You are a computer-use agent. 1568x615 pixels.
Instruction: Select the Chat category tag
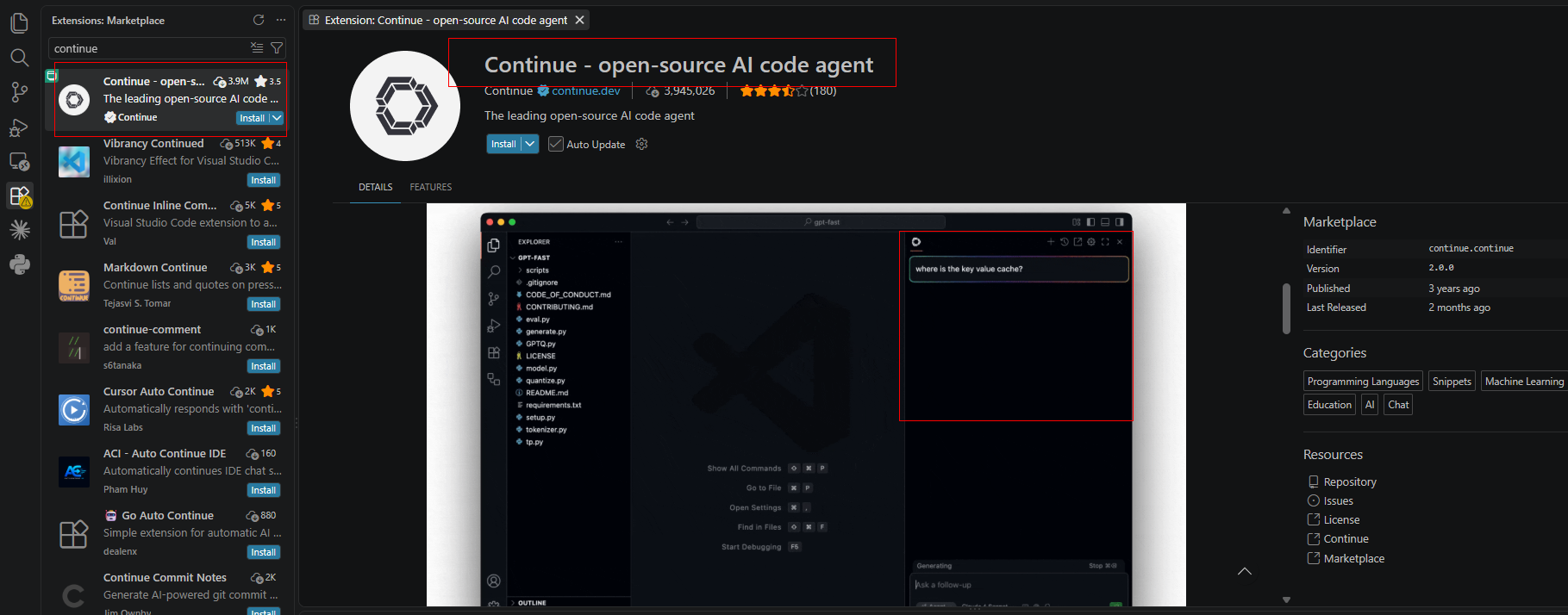1398,405
